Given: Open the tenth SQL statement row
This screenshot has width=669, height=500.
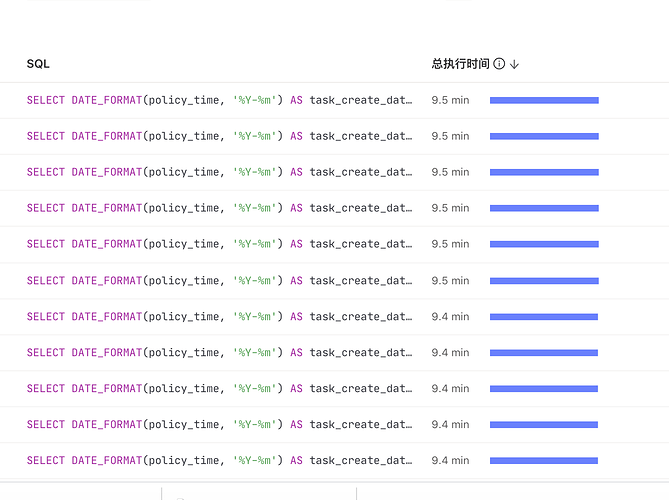Looking at the screenshot, I should coord(219,424).
